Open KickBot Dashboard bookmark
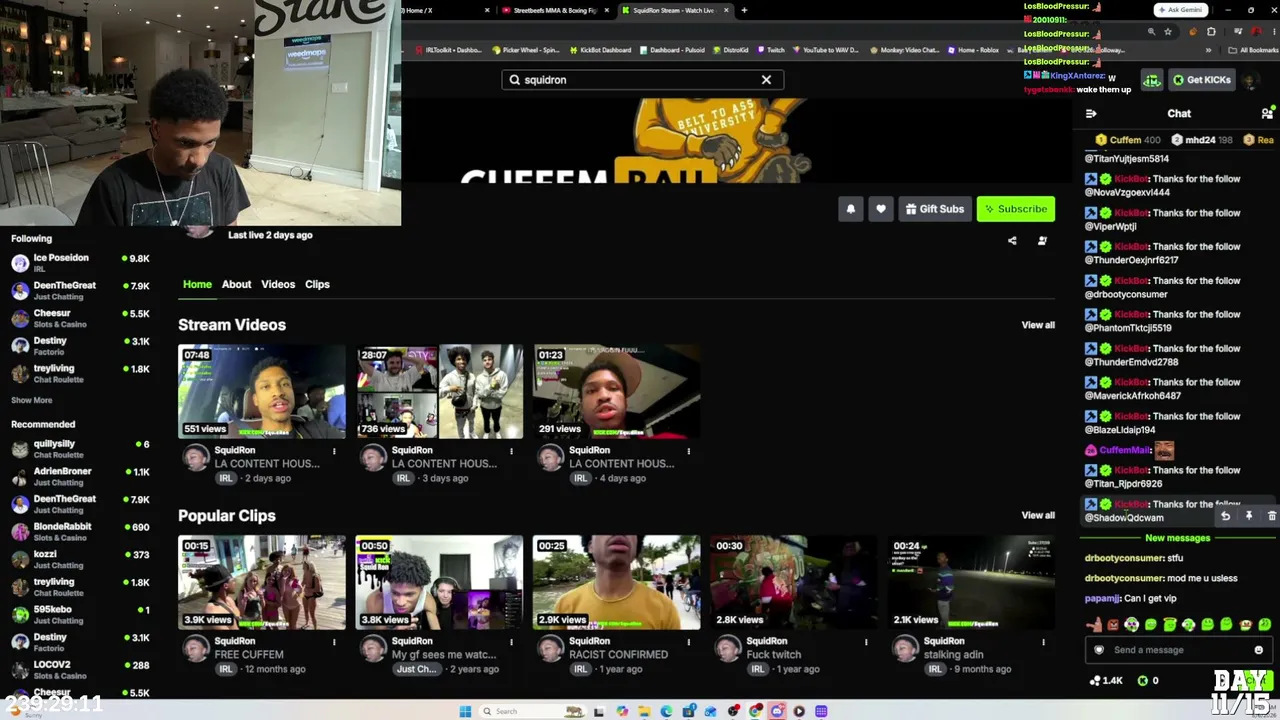1280x720 pixels. point(600,50)
